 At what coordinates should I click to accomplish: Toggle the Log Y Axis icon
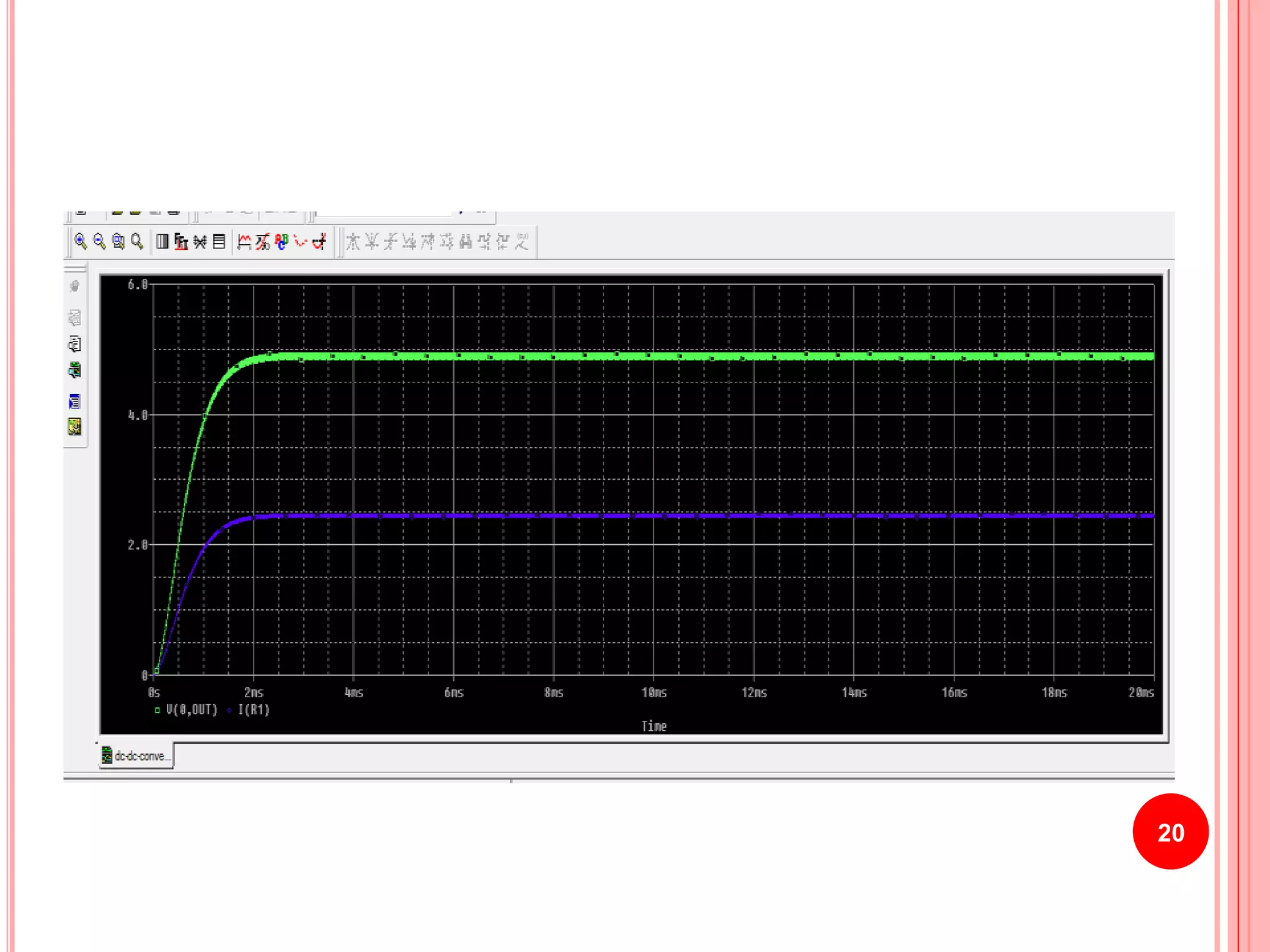219,241
